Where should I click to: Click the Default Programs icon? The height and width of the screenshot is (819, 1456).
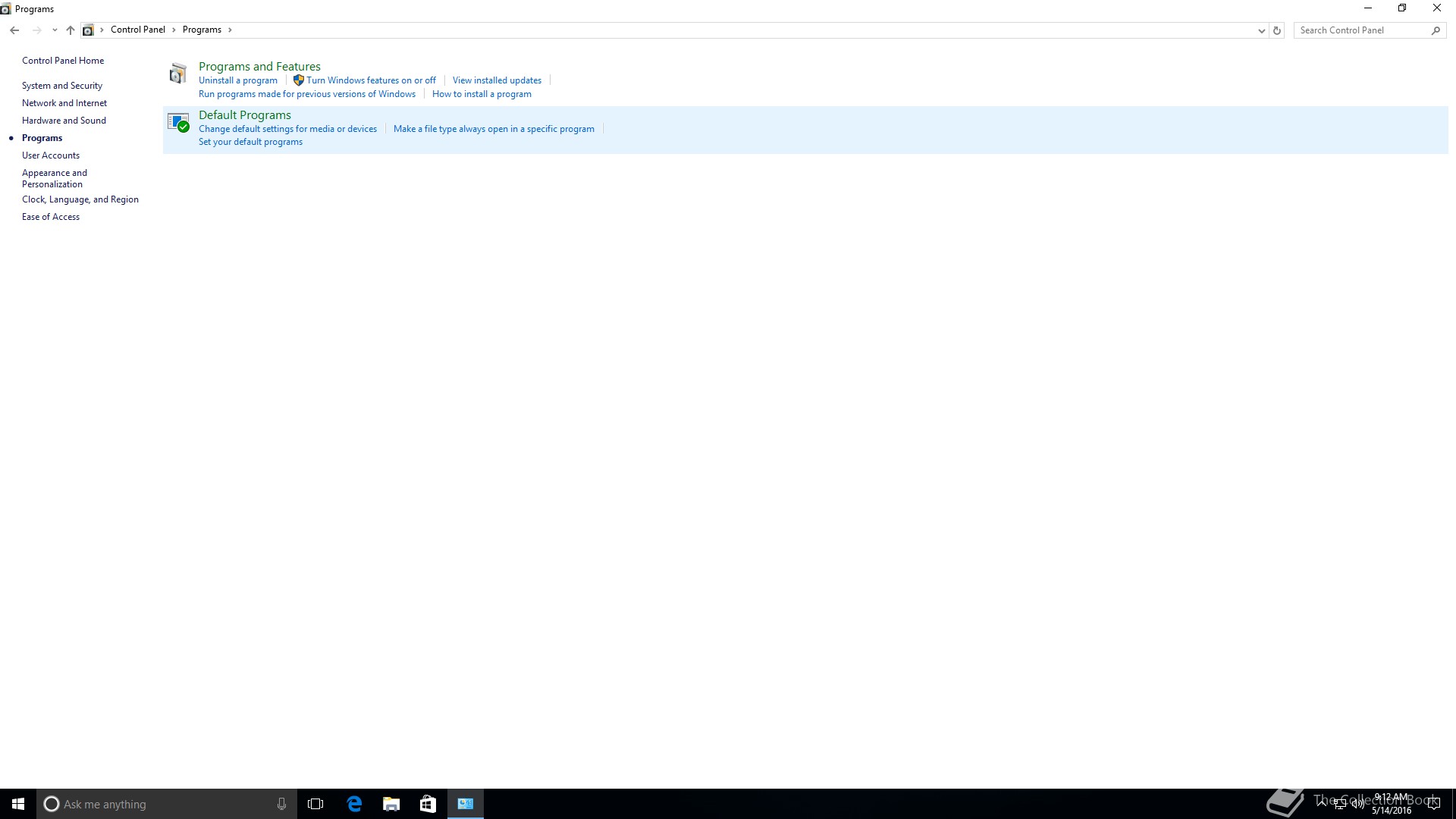coord(178,123)
